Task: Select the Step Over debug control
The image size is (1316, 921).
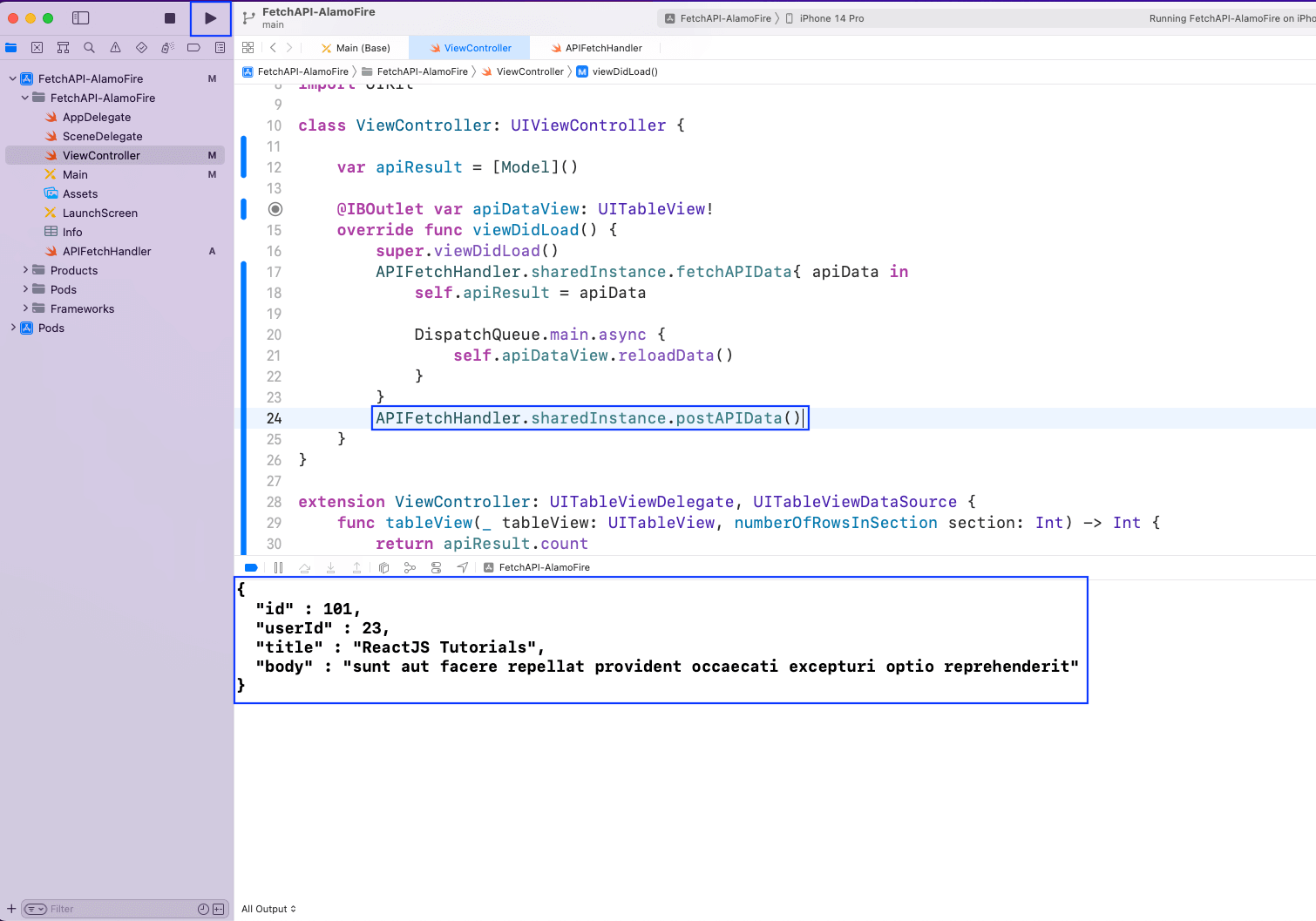Action: (305, 567)
